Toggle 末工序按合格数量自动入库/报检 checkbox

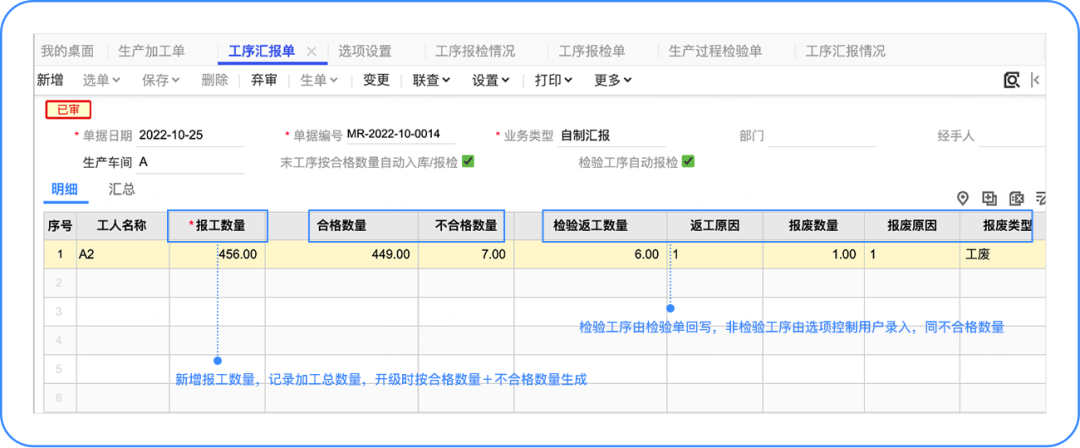pyautogui.click(x=467, y=161)
